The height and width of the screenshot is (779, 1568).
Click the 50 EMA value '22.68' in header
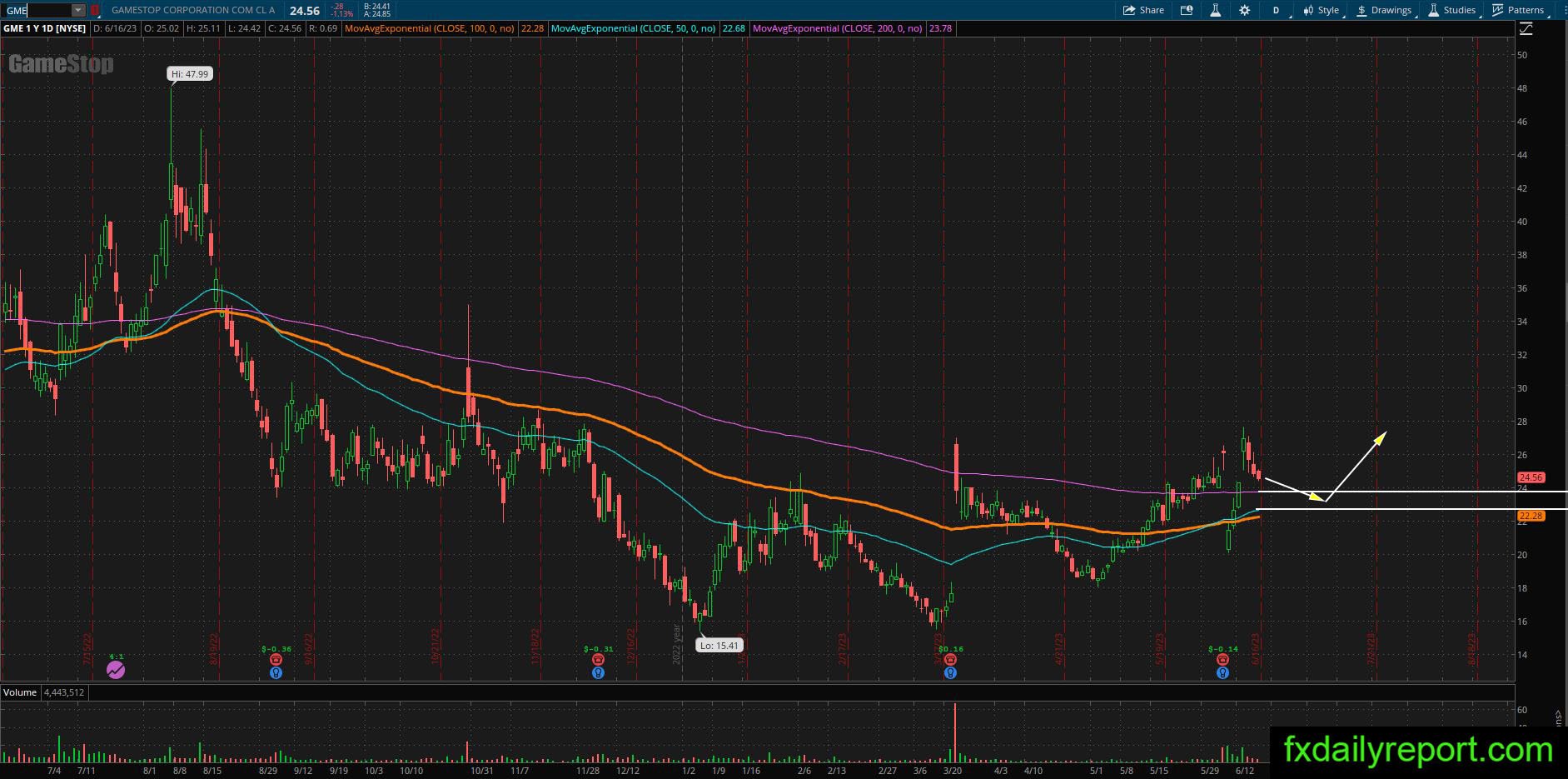click(x=734, y=28)
